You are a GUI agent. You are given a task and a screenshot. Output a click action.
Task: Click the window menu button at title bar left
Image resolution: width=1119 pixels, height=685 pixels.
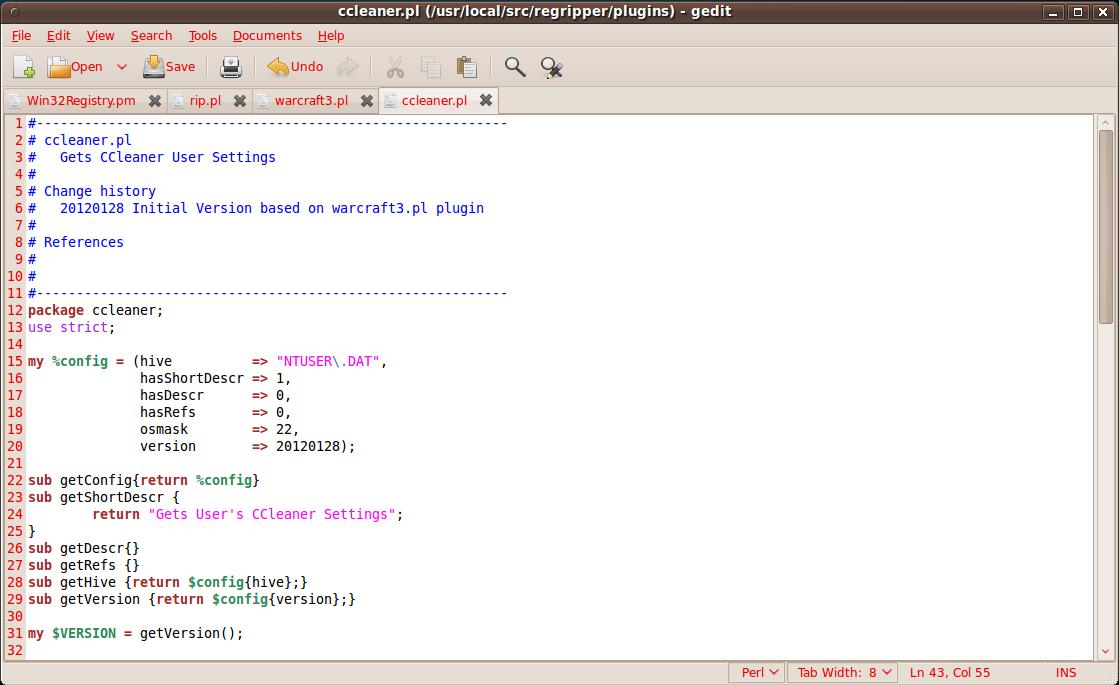point(14,11)
